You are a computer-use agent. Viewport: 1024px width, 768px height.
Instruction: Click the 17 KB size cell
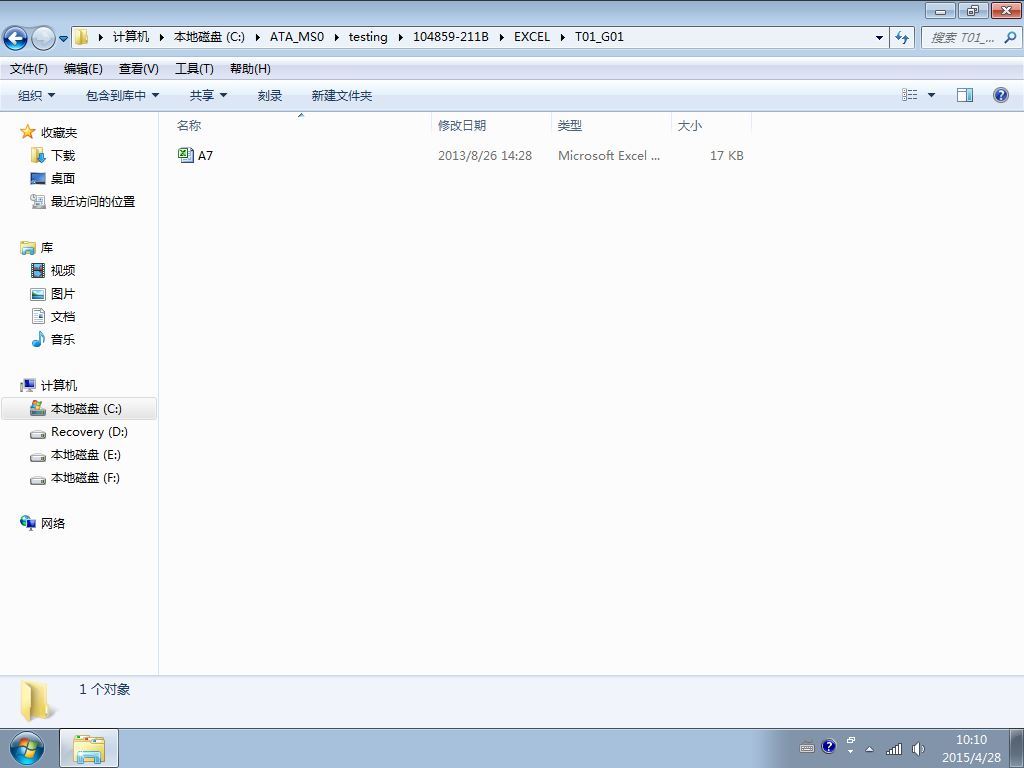[x=727, y=155]
